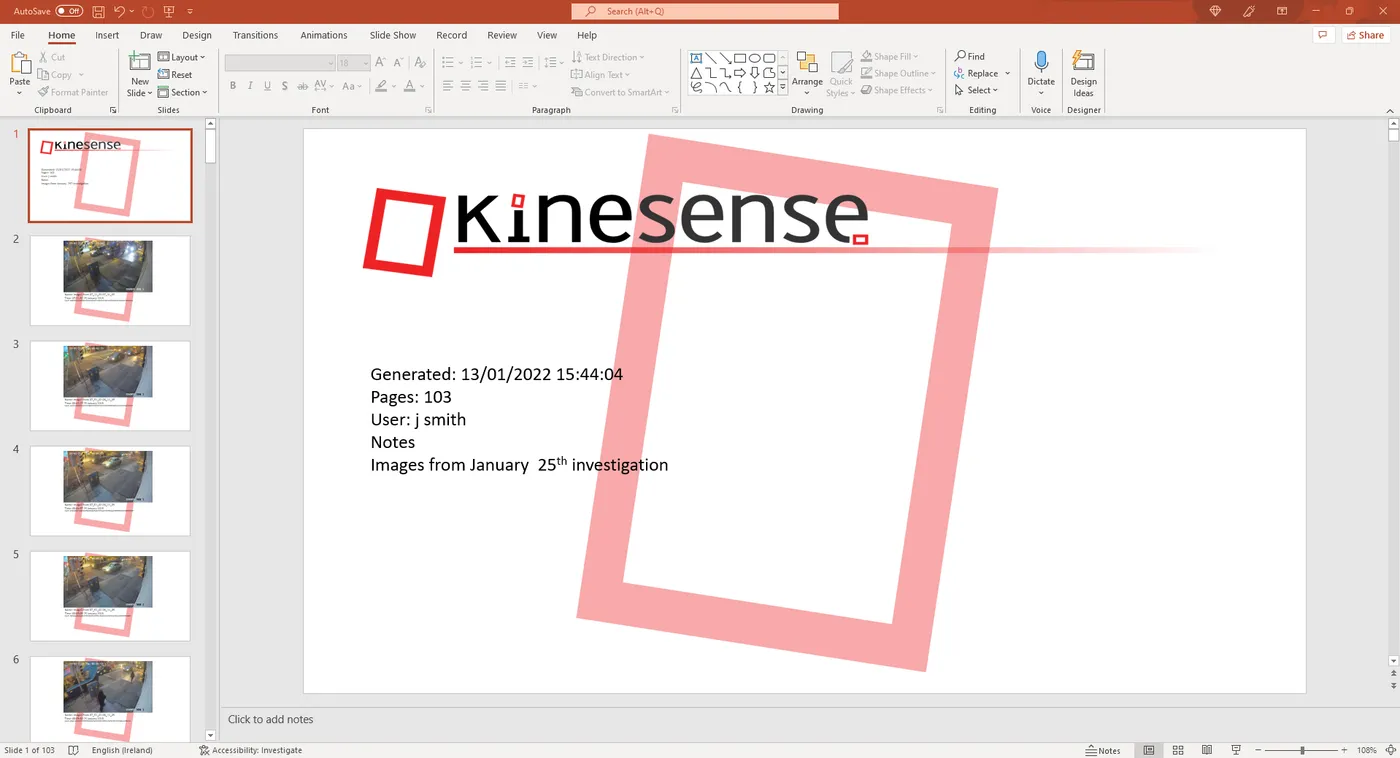1400x758 pixels.
Task: Switch to Reading View
Action: pyautogui.click(x=1207, y=750)
